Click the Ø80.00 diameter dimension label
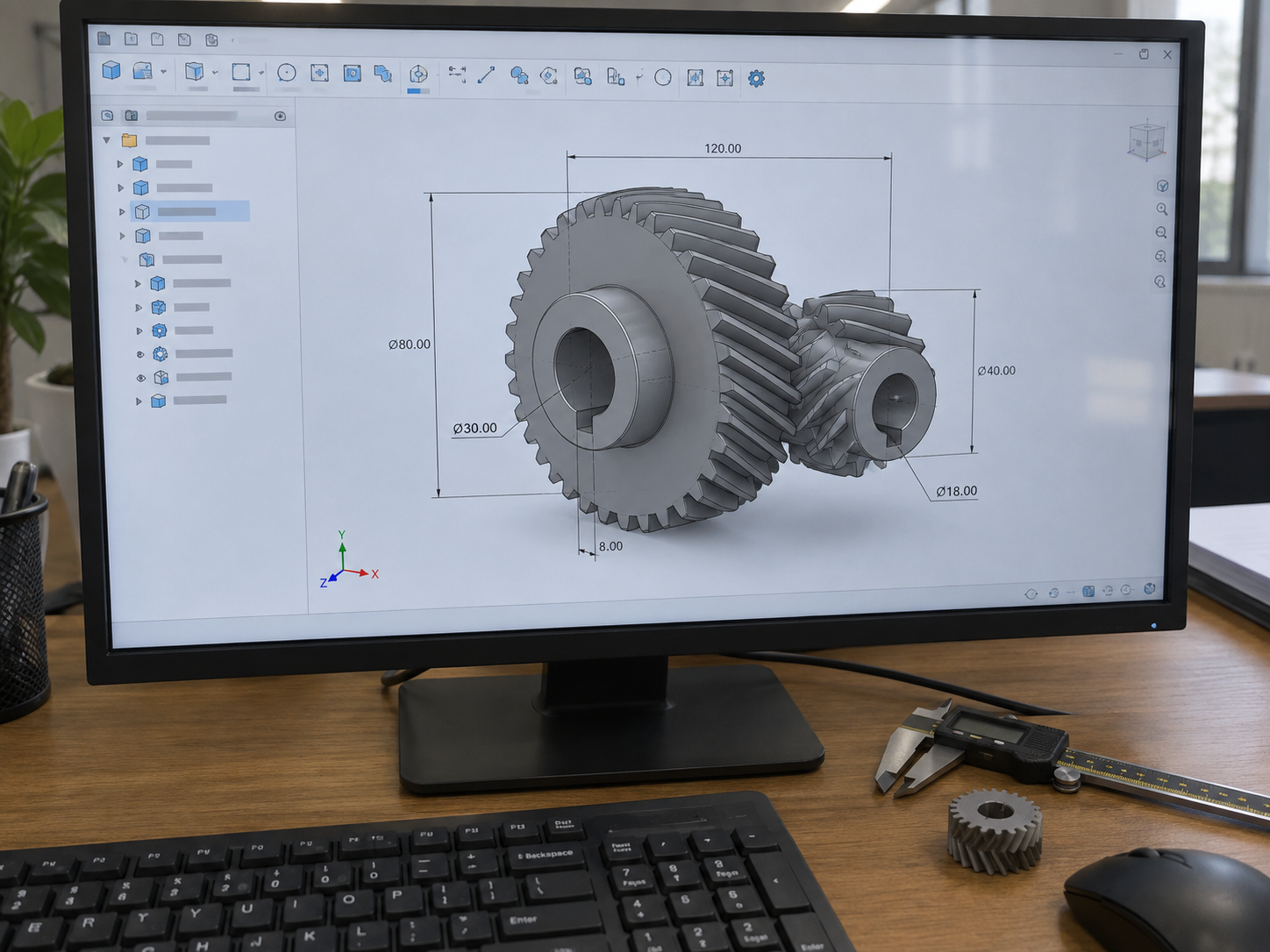Viewport: 1270px width, 952px height. click(410, 345)
